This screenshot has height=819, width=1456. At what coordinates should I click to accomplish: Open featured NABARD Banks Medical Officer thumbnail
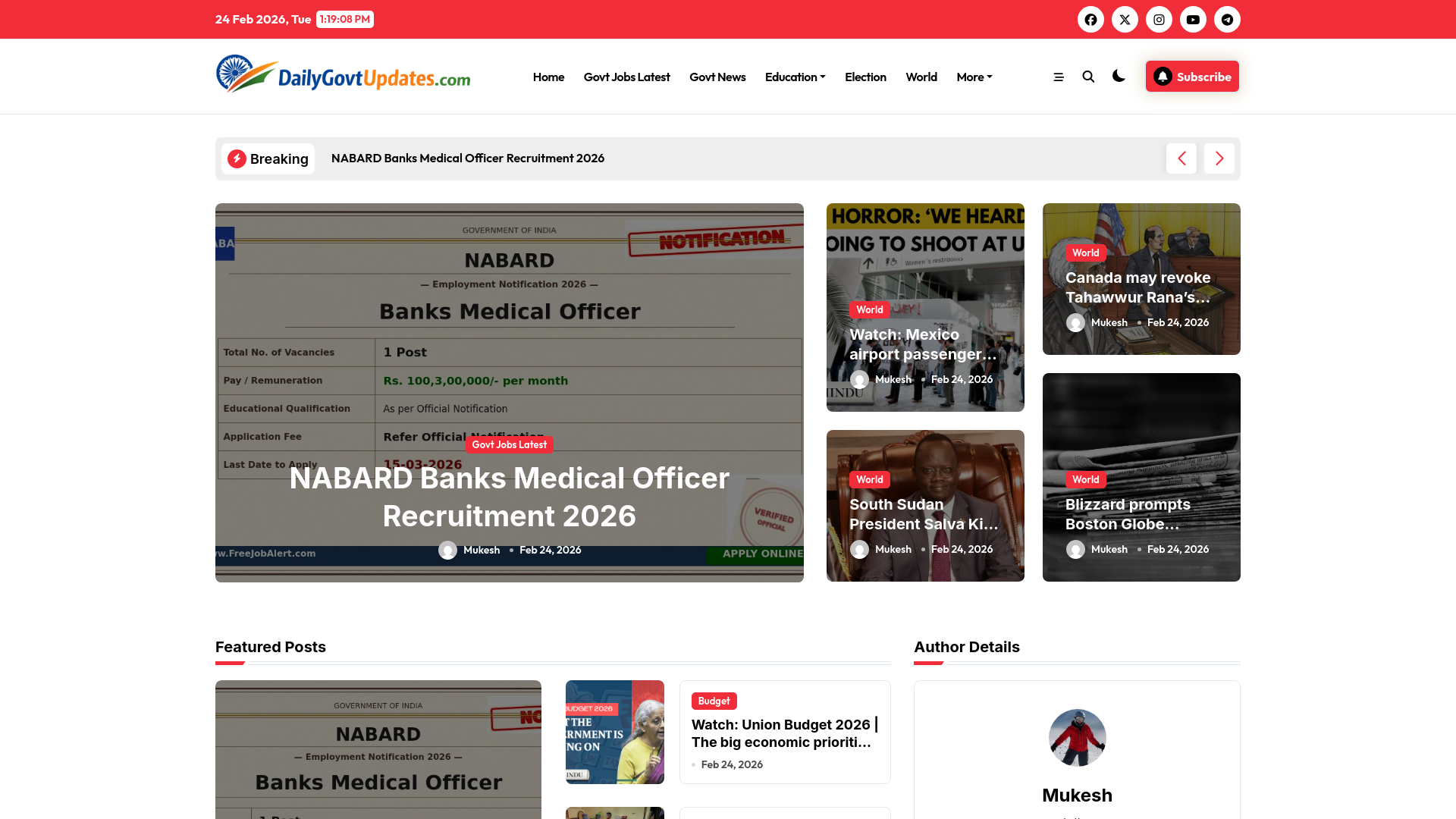378,749
